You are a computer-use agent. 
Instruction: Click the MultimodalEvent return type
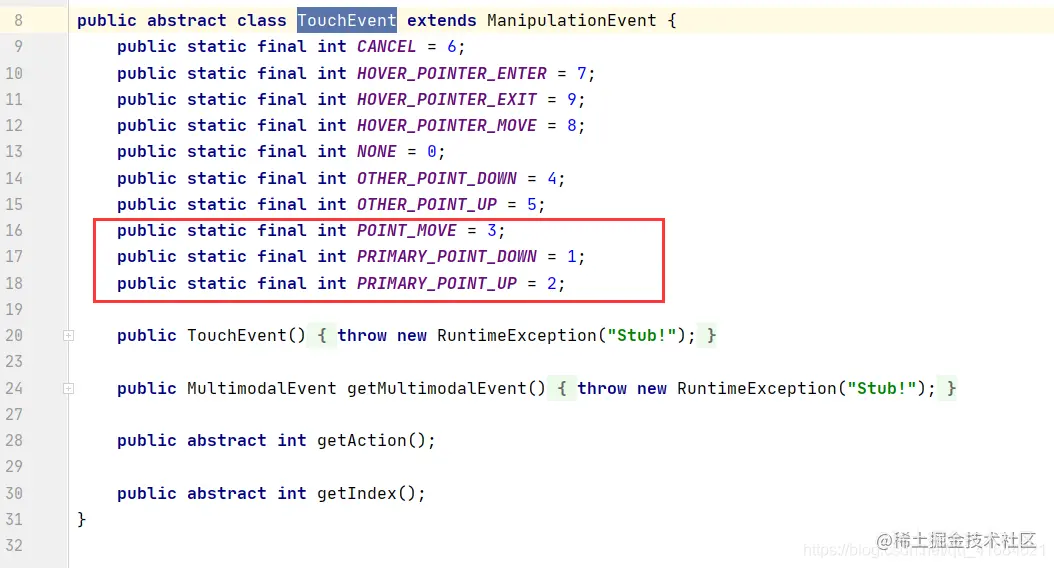pos(261,389)
